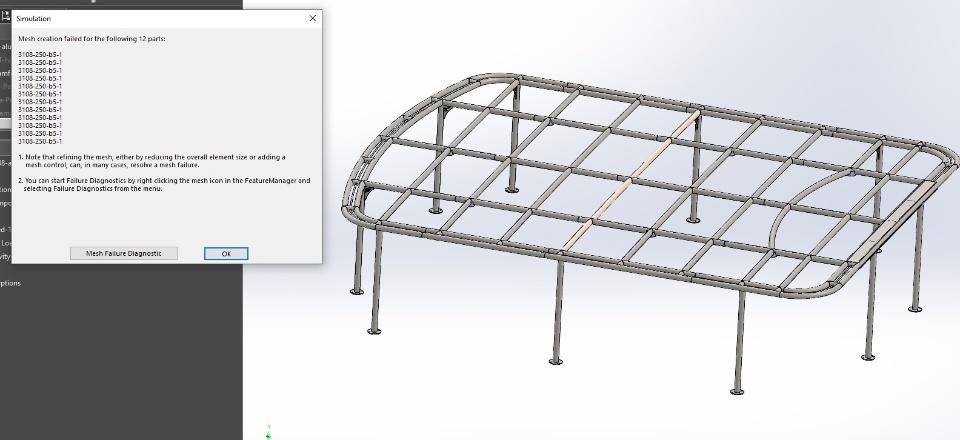The width and height of the screenshot is (960, 440).
Task: Select the highlighted orange beam in the model
Action: pos(631,179)
